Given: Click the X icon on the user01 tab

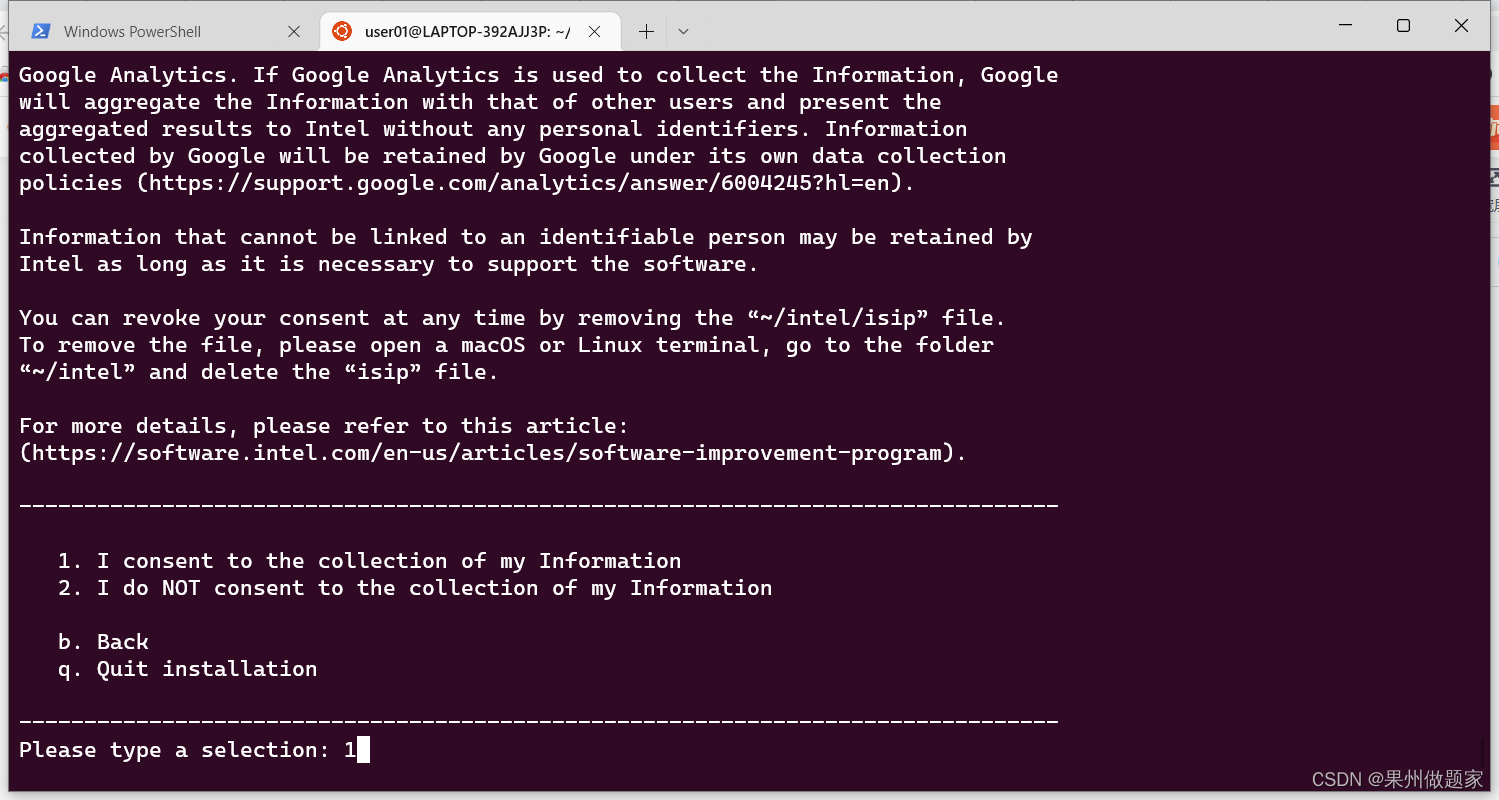Looking at the screenshot, I should coord(595,31).
